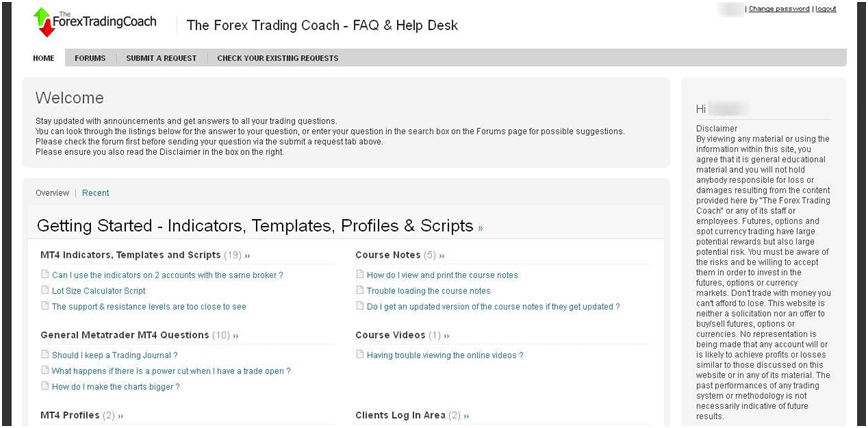Screen dimensions: 868x428
Task: Open the Forums tab
Action: click(90, 58)
